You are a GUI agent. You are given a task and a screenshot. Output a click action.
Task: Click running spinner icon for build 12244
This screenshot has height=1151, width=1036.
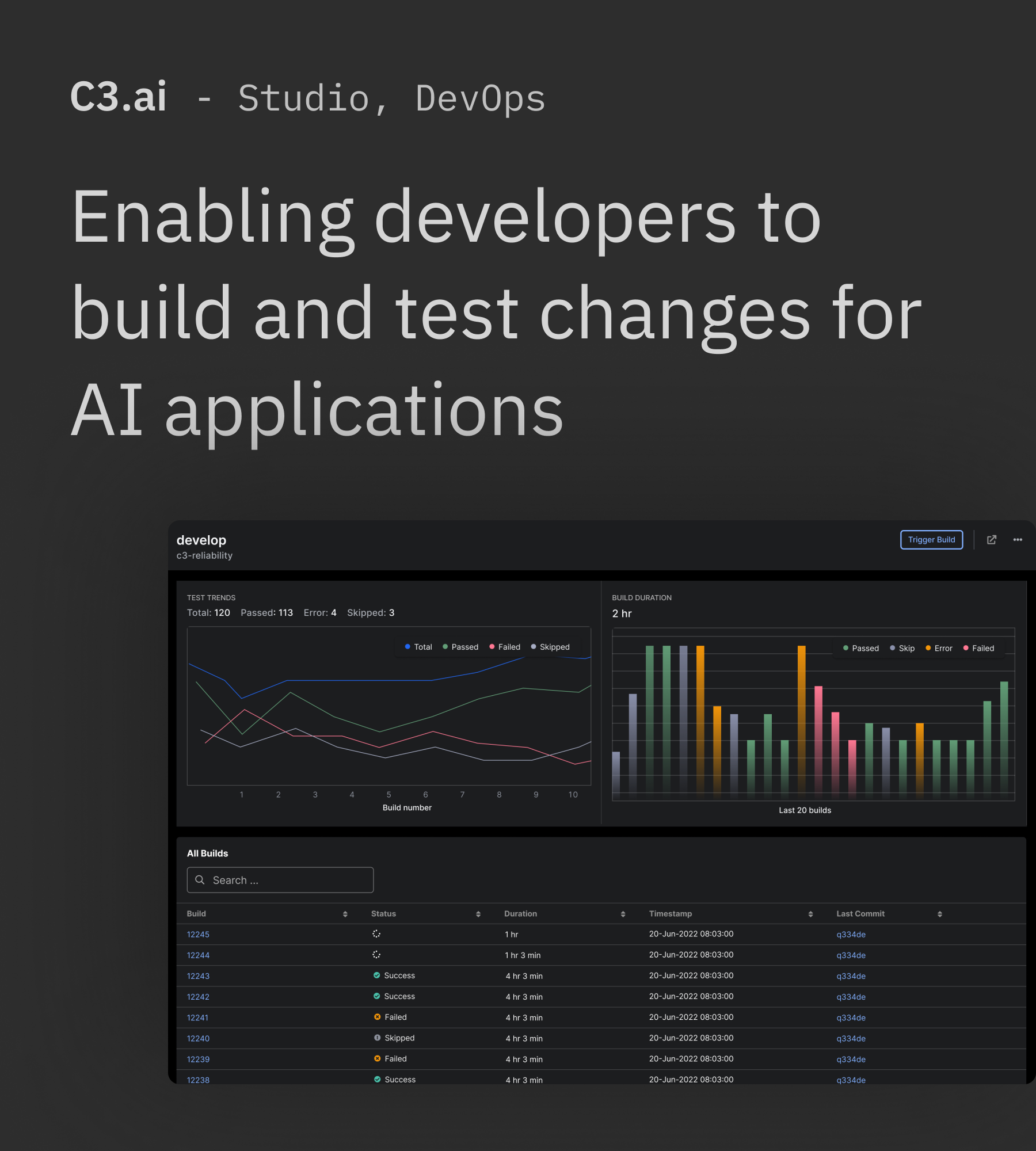point(376,954)
